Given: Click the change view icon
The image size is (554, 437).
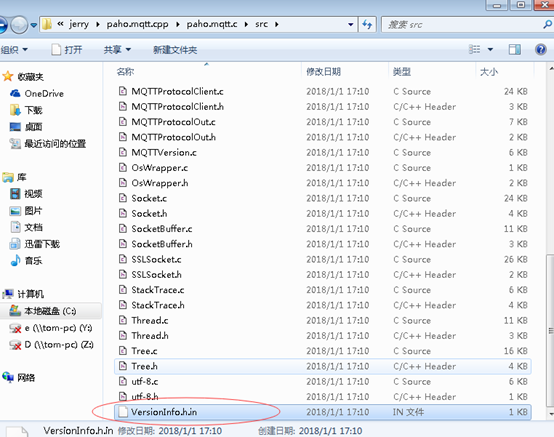Looking at the screenshot, I should [475, 49].
